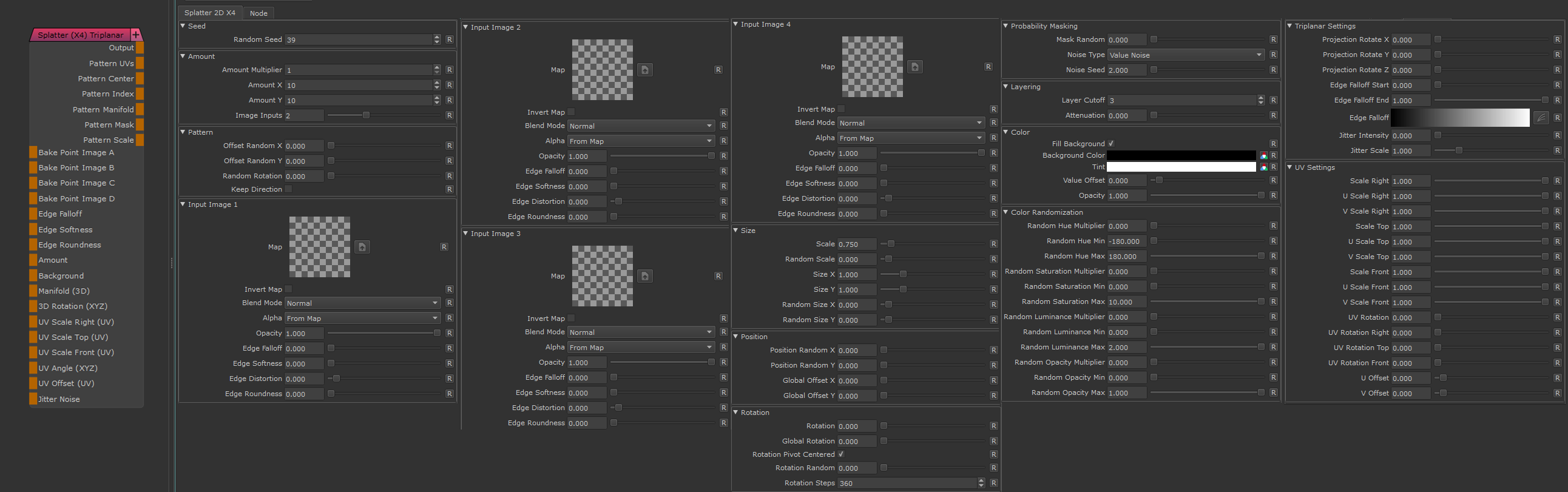This screenshot has height=492, width=1568.
Task: Click the Image Inputs slider handle
Action: [x=366, y=115]
